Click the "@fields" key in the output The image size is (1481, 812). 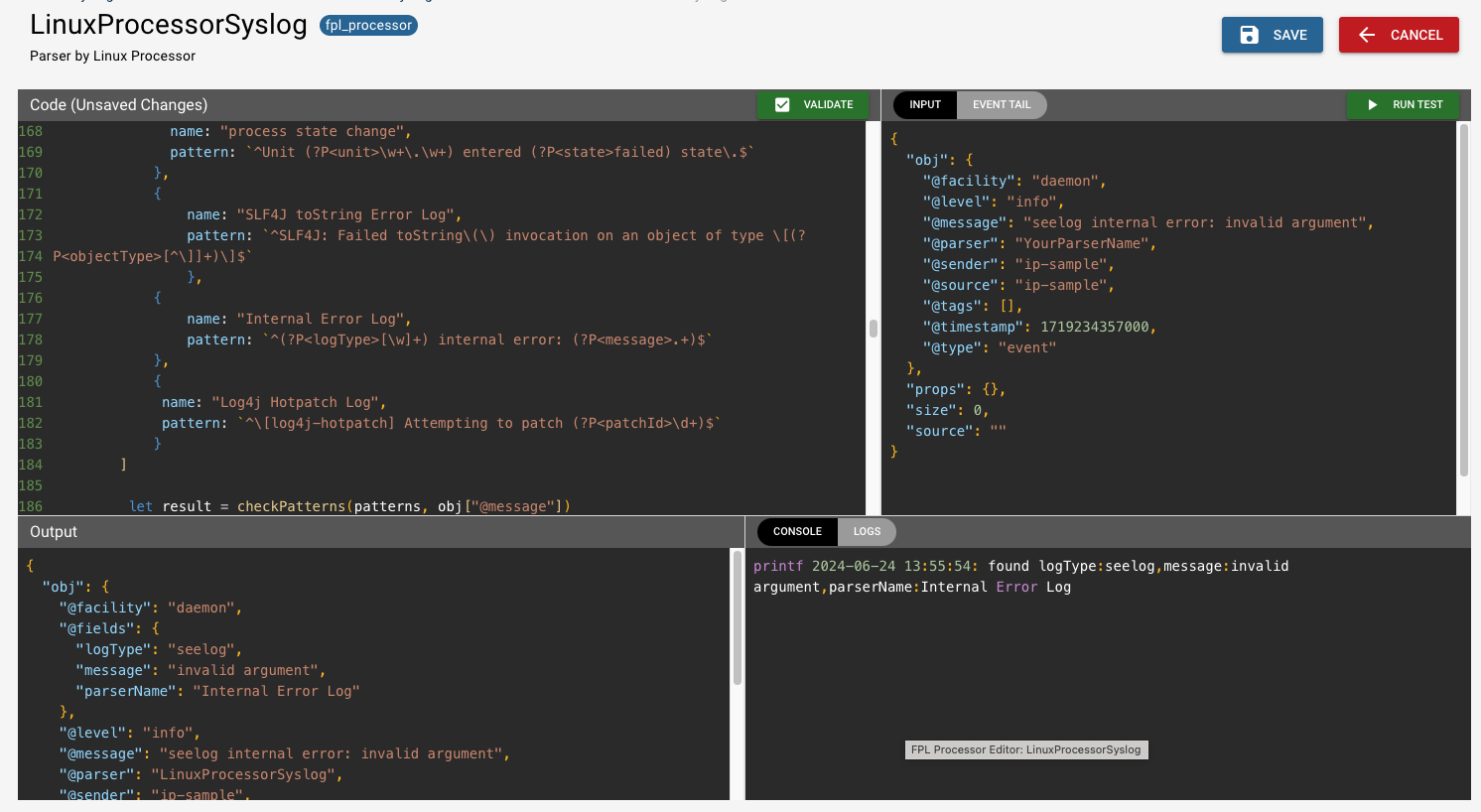(x=100, y=628)
